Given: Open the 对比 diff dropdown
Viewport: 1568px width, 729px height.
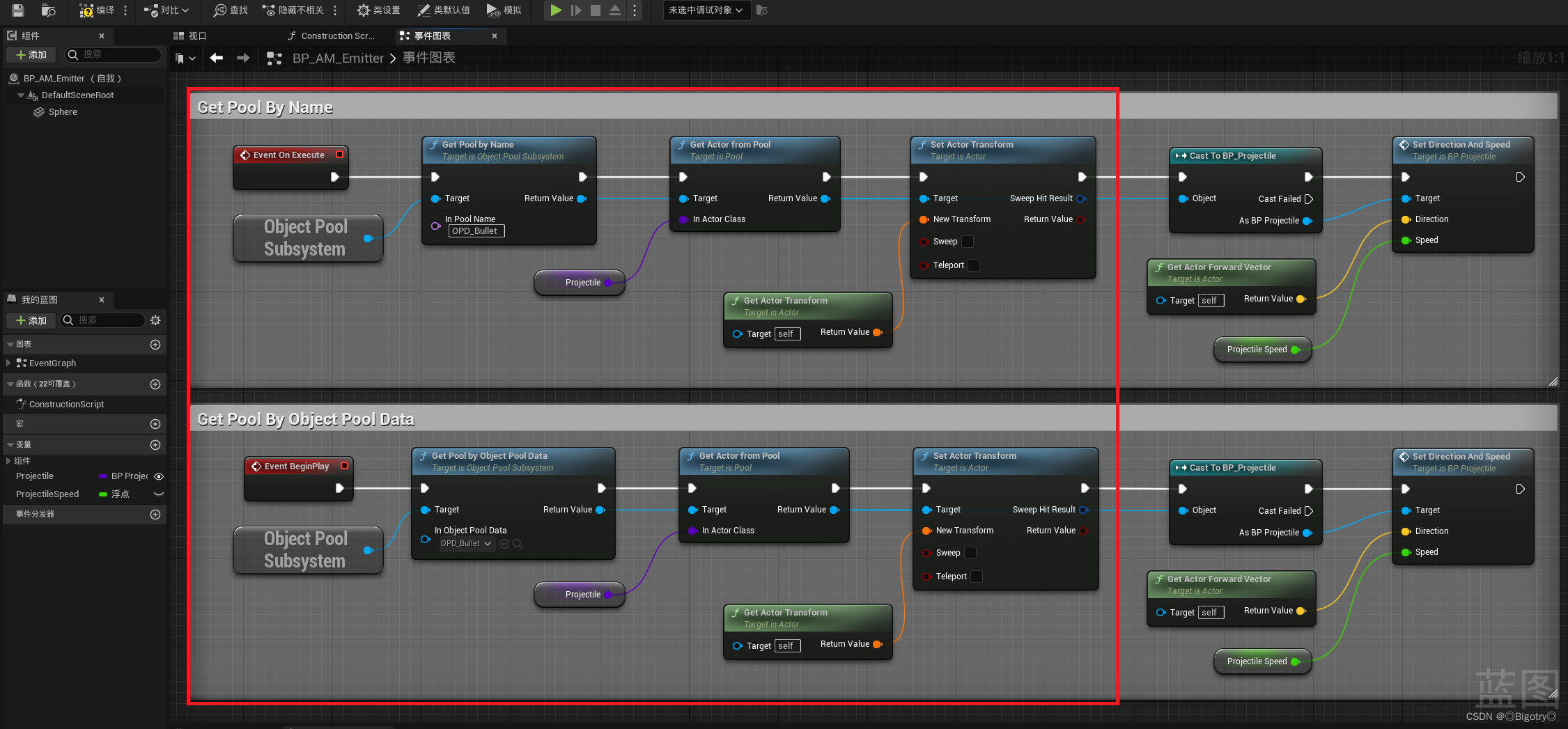Looking at the screenshot, I should point(166,10).
